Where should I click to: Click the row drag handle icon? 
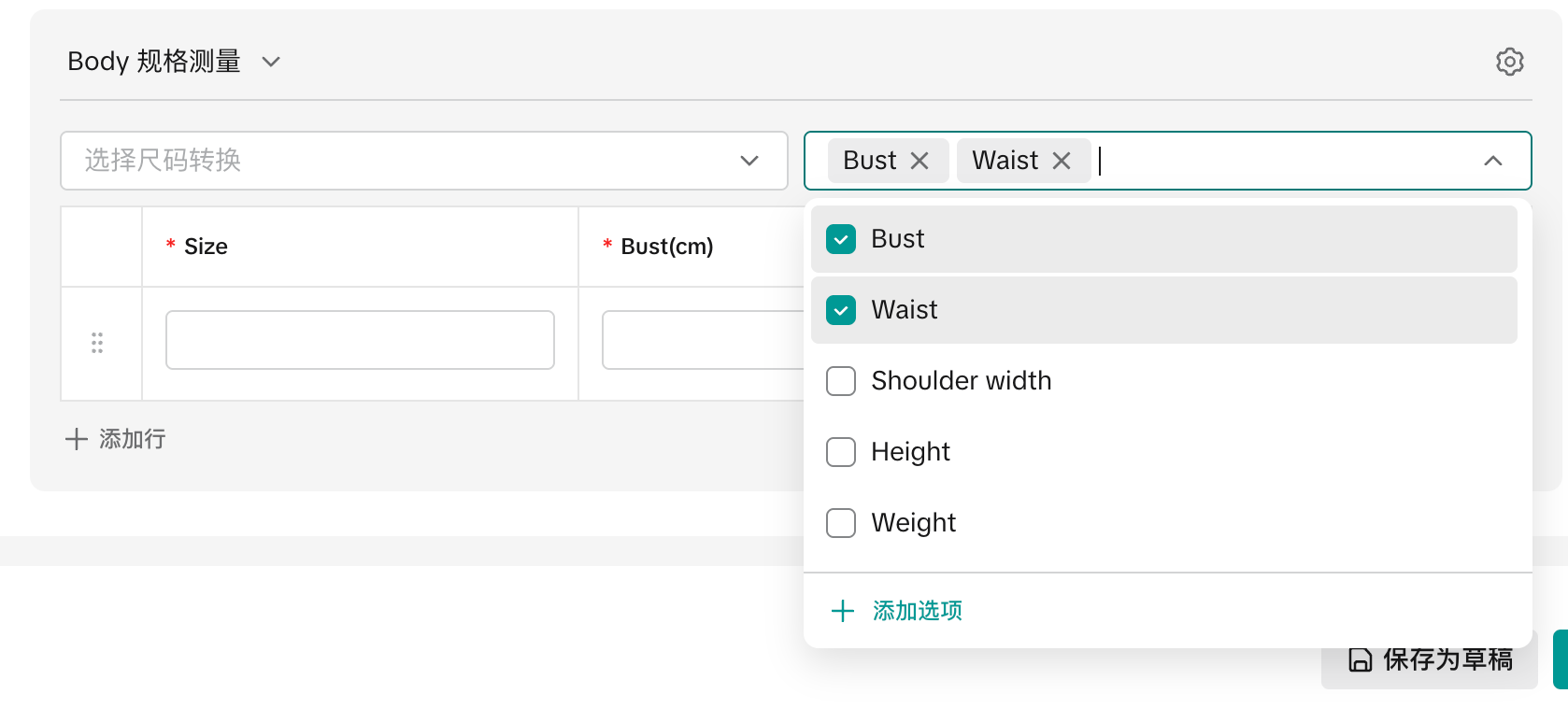click(97, 343)
